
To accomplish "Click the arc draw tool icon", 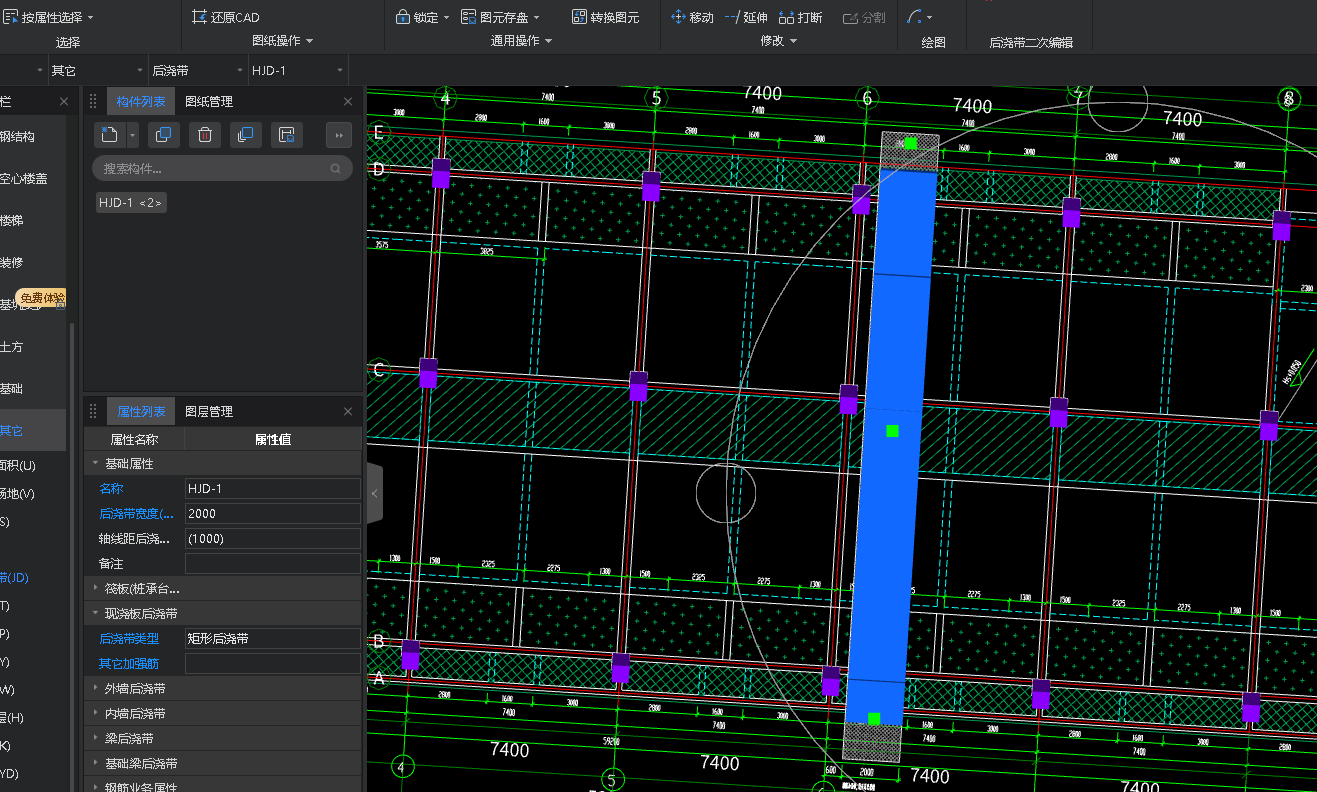I will tap(915, 17).
